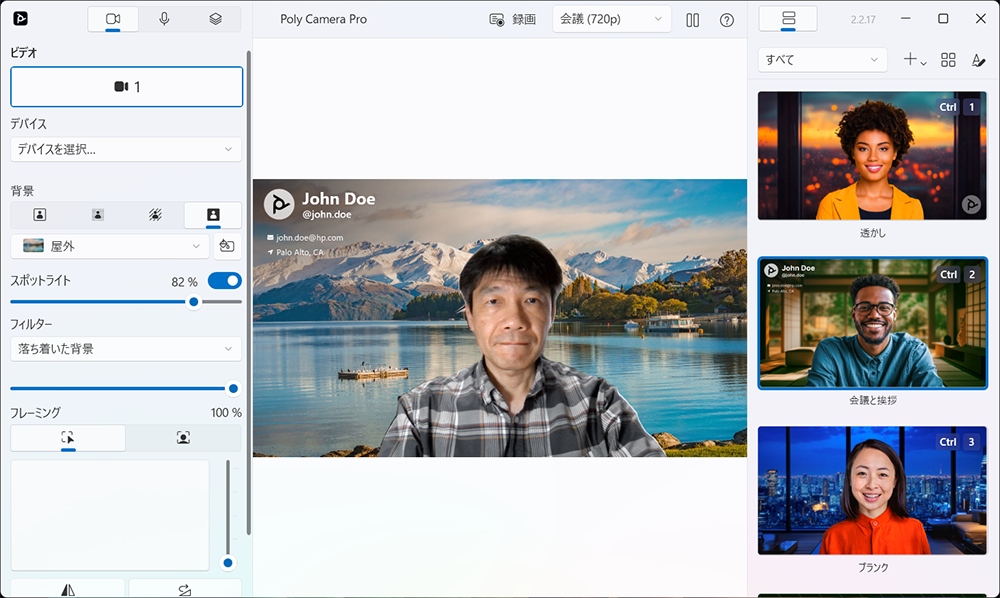
Task: Select the no-background effect option under 背景
Action: (40, 214)
